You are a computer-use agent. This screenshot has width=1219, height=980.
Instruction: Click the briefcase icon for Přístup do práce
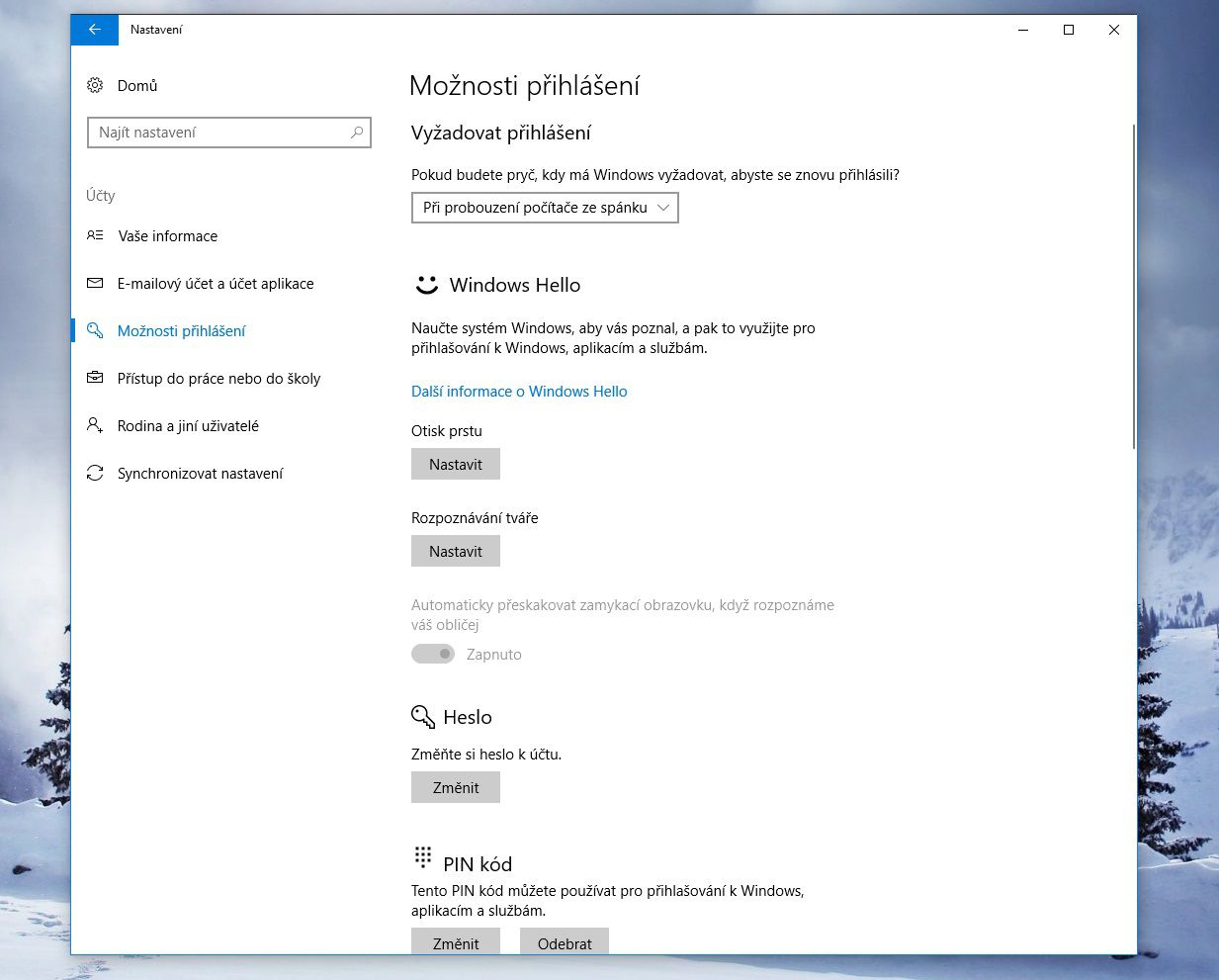coord(95,378)
